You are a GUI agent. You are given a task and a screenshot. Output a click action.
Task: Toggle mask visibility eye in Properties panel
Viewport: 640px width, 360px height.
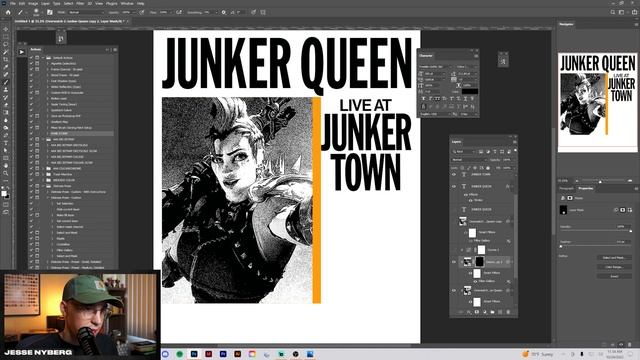pyautogui.click(x=621, y=344)
